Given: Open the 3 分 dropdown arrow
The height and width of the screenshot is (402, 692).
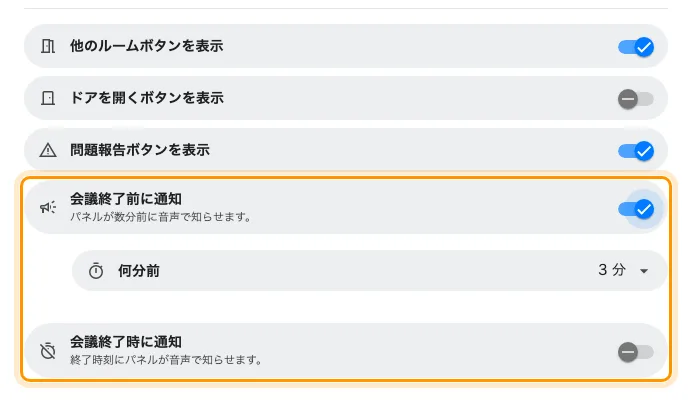Looking at the screenshot, I should (x=644, y=271).
